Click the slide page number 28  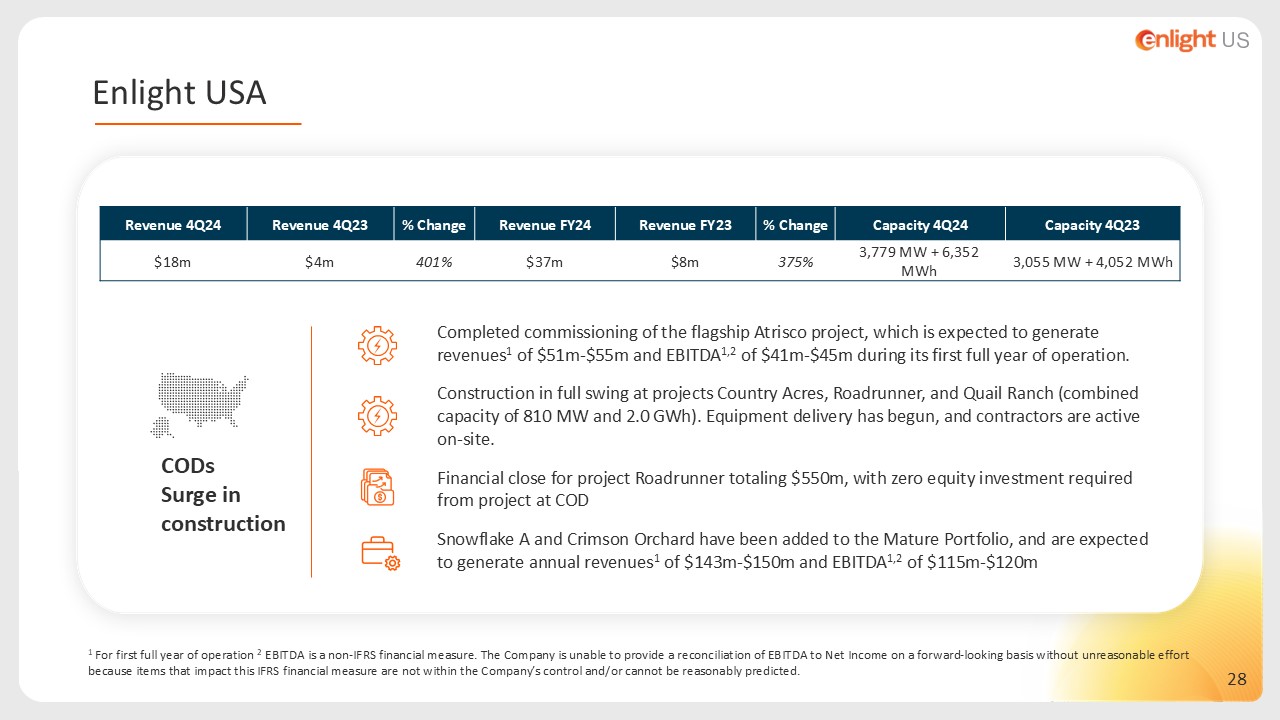(x=1237, y=680)
